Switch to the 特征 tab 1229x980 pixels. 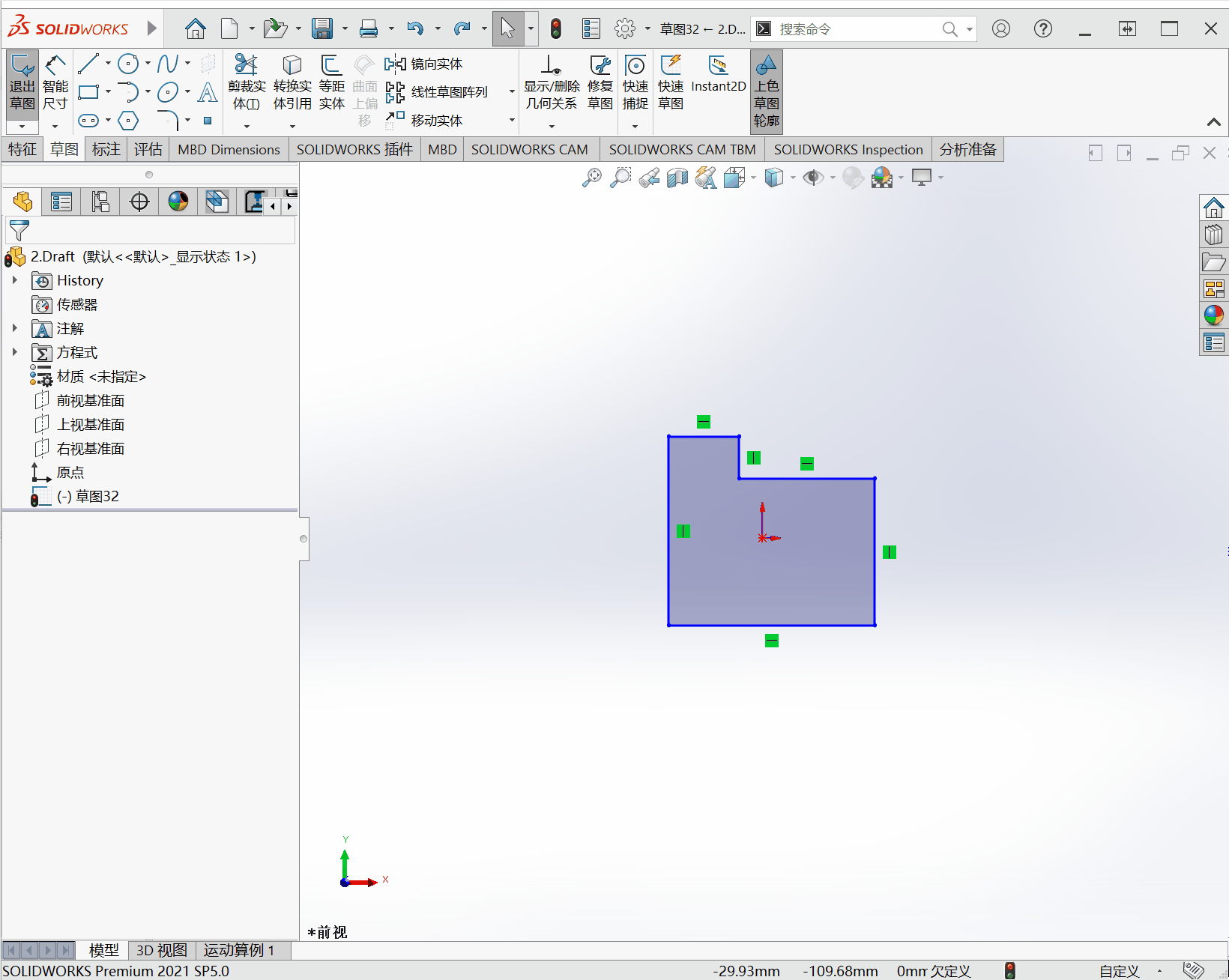pos(22,149)
